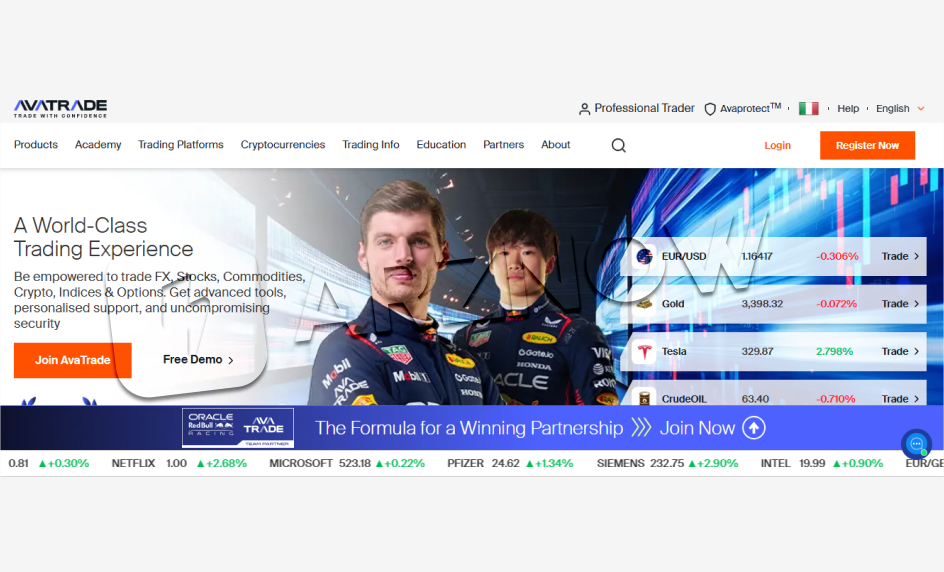Screen dimensions: 944x572
Task: Click the Join Now banner text
Action: tap(697, 428)
